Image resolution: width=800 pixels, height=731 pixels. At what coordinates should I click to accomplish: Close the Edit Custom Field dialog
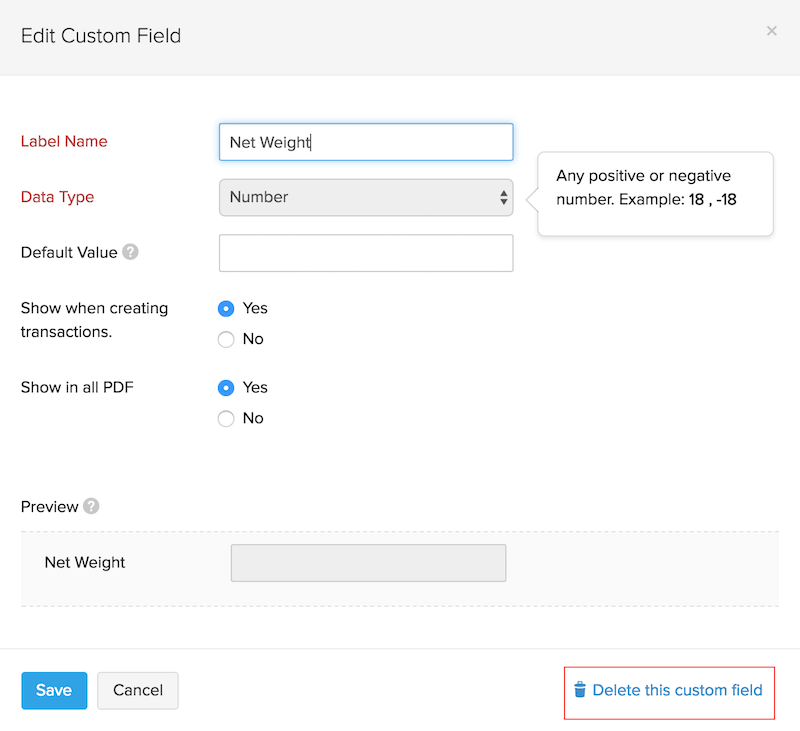coord(771,31)
